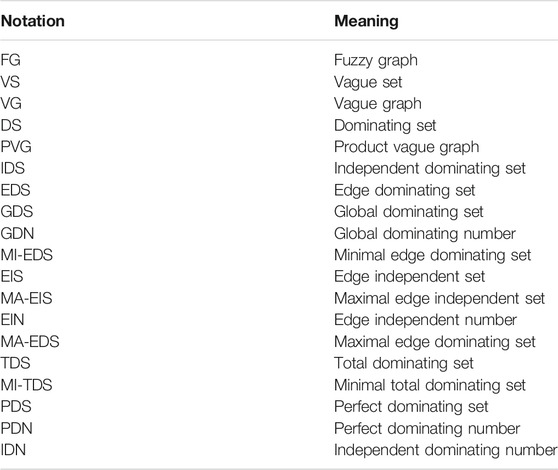Click Minimal total dominating set text
Screen dimensions: 558x470
coord(430,385)
